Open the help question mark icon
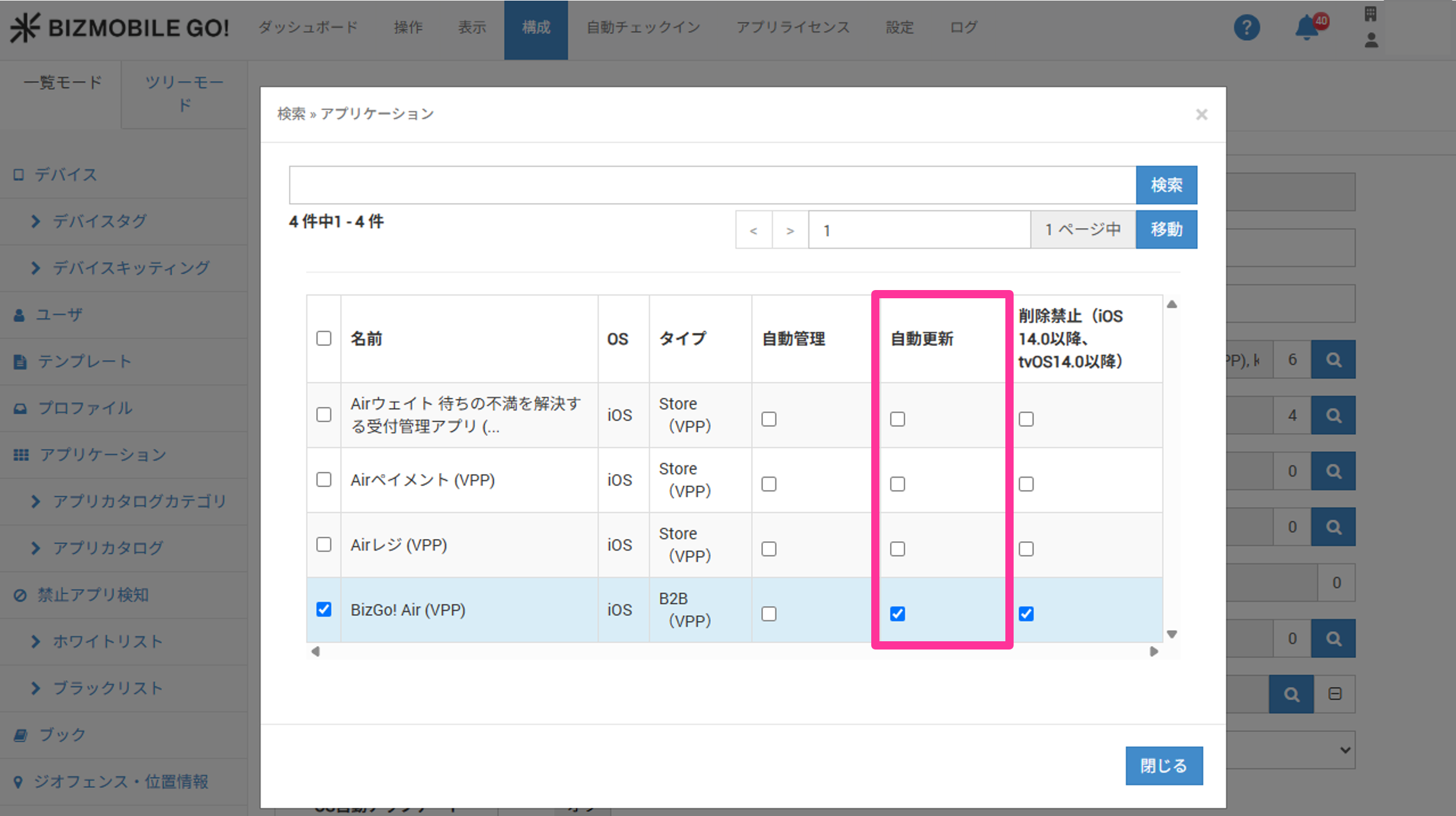Screen dimensions: 1456x816 pyautogui.click(x=1246, y=28)
